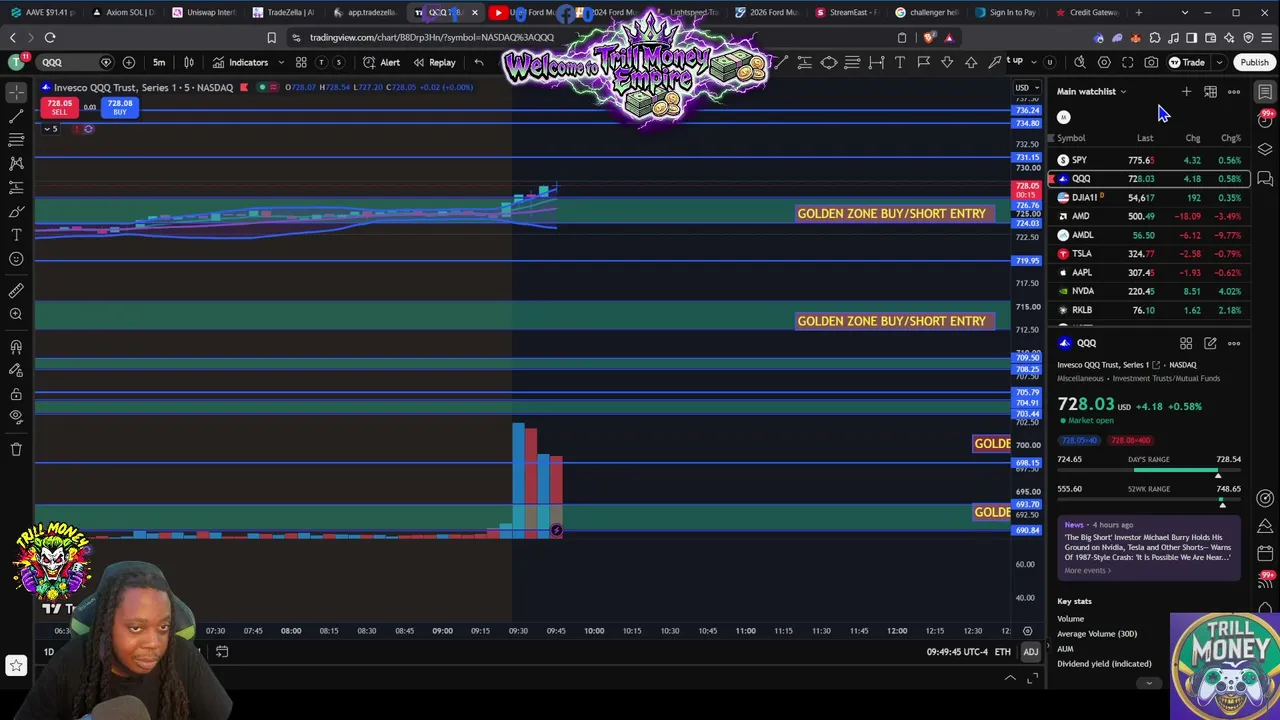Toggle ETH extended trading hours session
The image size is (1280, 720).
point(1003,652)
